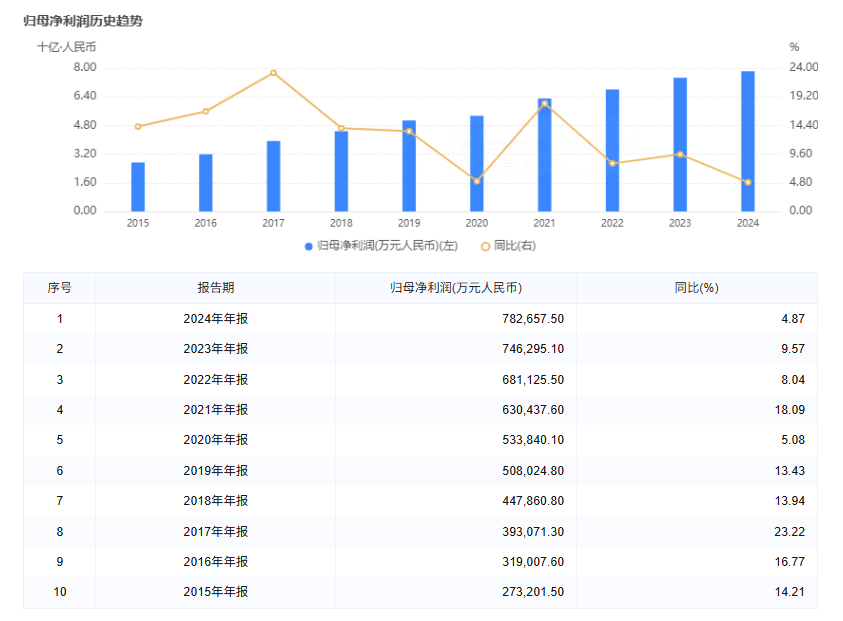Click the 同比 value 16.77

click(x=789, y=561)
